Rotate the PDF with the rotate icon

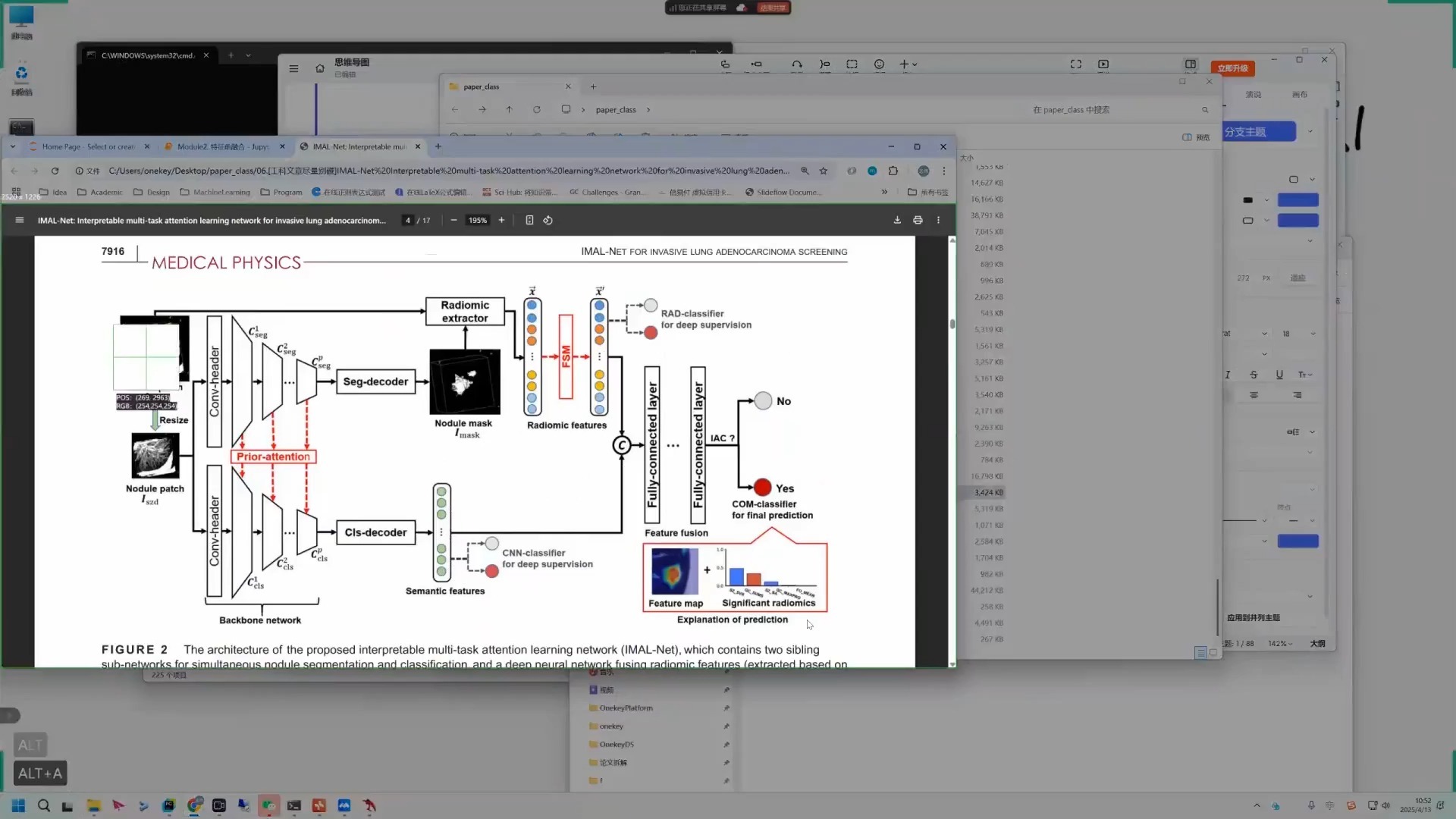548,221
